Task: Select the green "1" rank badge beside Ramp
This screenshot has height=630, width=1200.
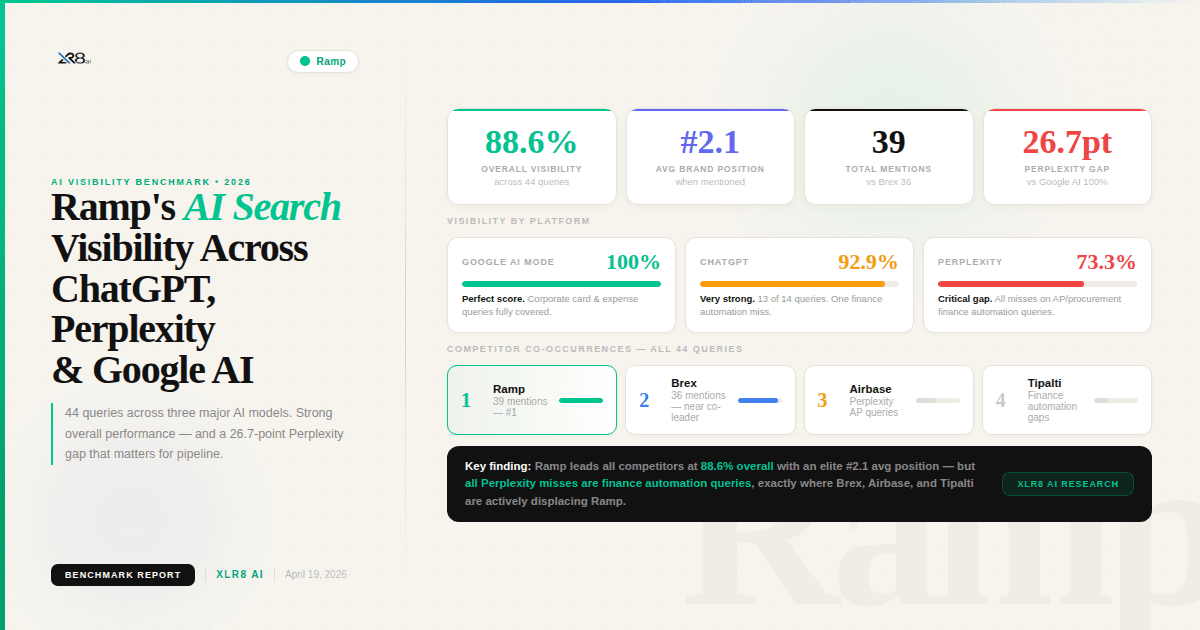Action: click(466, 400)
